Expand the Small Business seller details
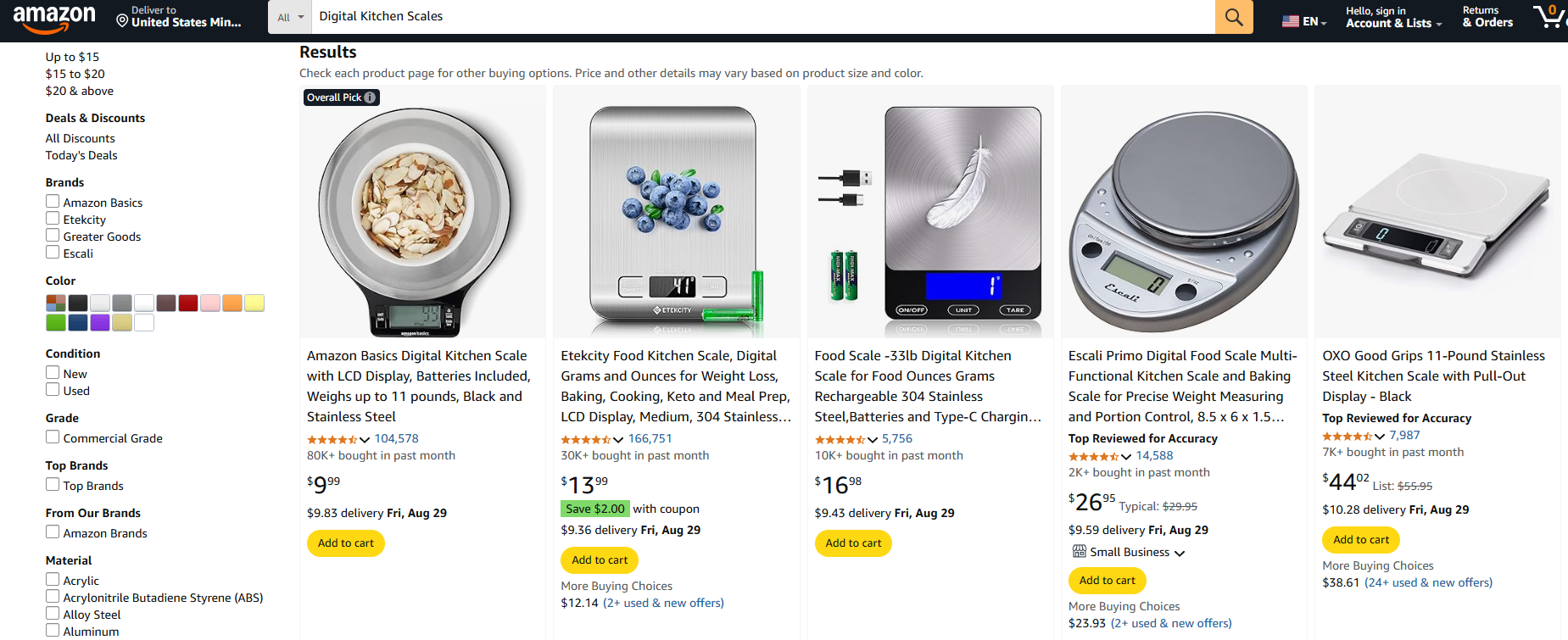Image resolution: width=1568 pixels, height=640 pixels. pos(1180,552)
